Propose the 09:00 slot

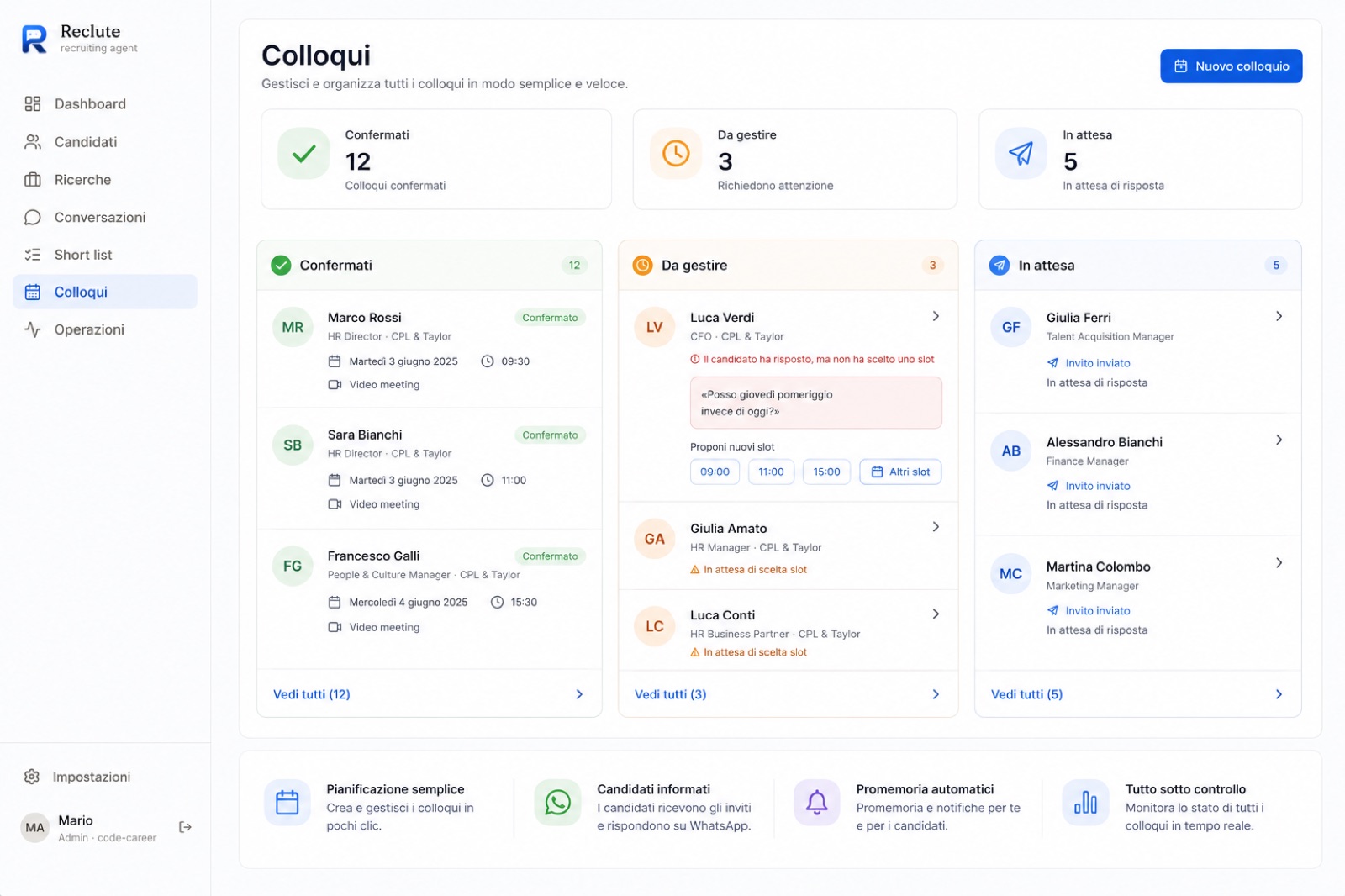click(715, 472)
